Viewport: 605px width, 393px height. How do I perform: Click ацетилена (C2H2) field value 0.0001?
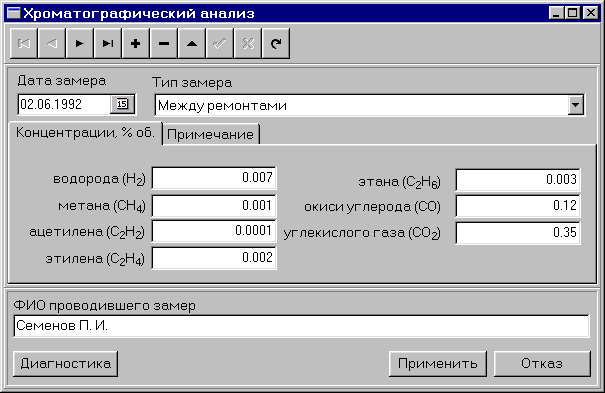point(214,231)
